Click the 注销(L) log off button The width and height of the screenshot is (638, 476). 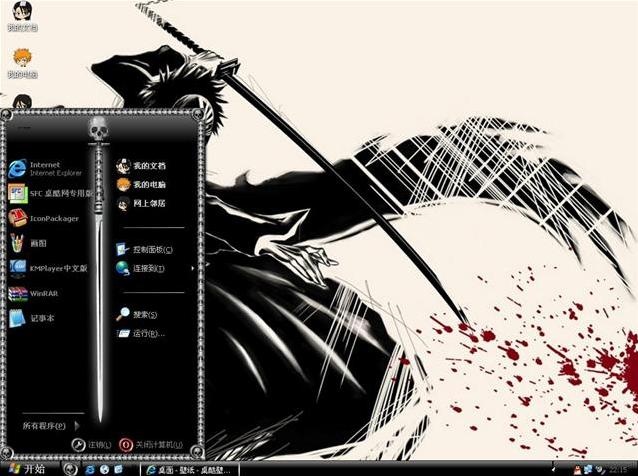click(x=91, y=445)
